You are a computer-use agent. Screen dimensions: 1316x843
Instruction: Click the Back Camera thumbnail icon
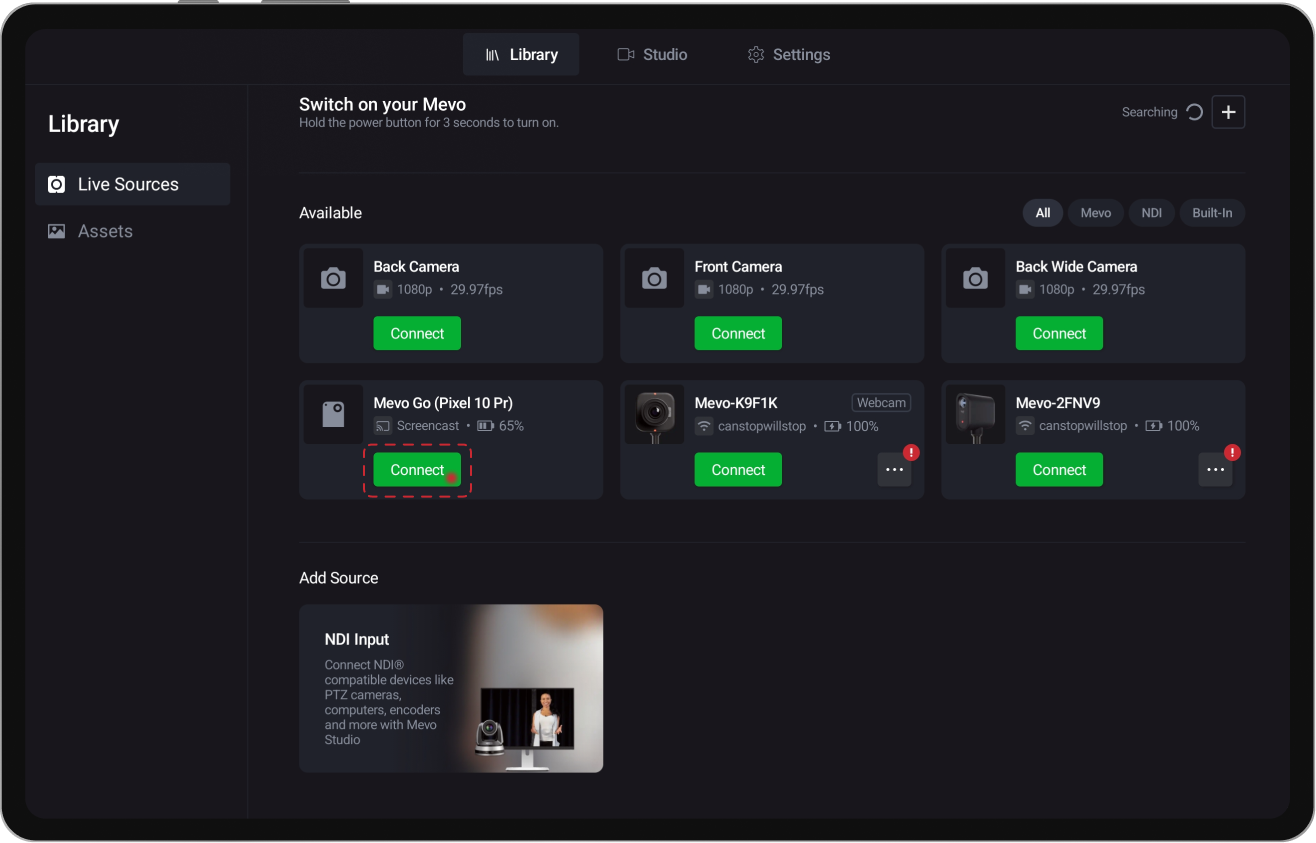point(333,278)
